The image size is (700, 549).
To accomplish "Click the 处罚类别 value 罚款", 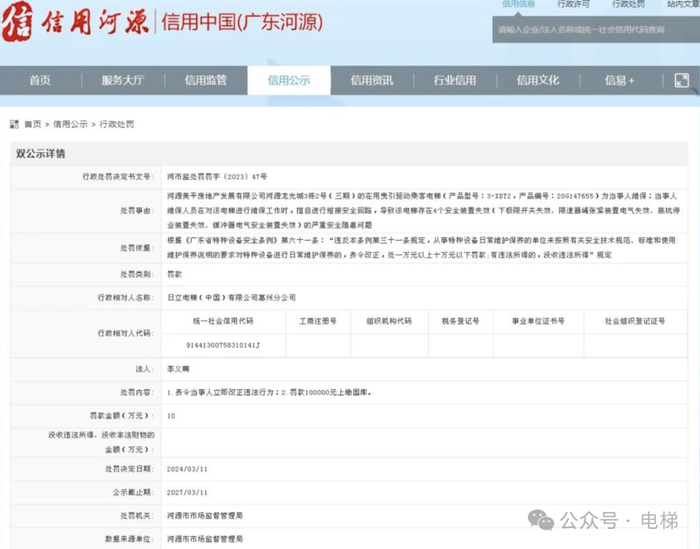I will 175,274.
